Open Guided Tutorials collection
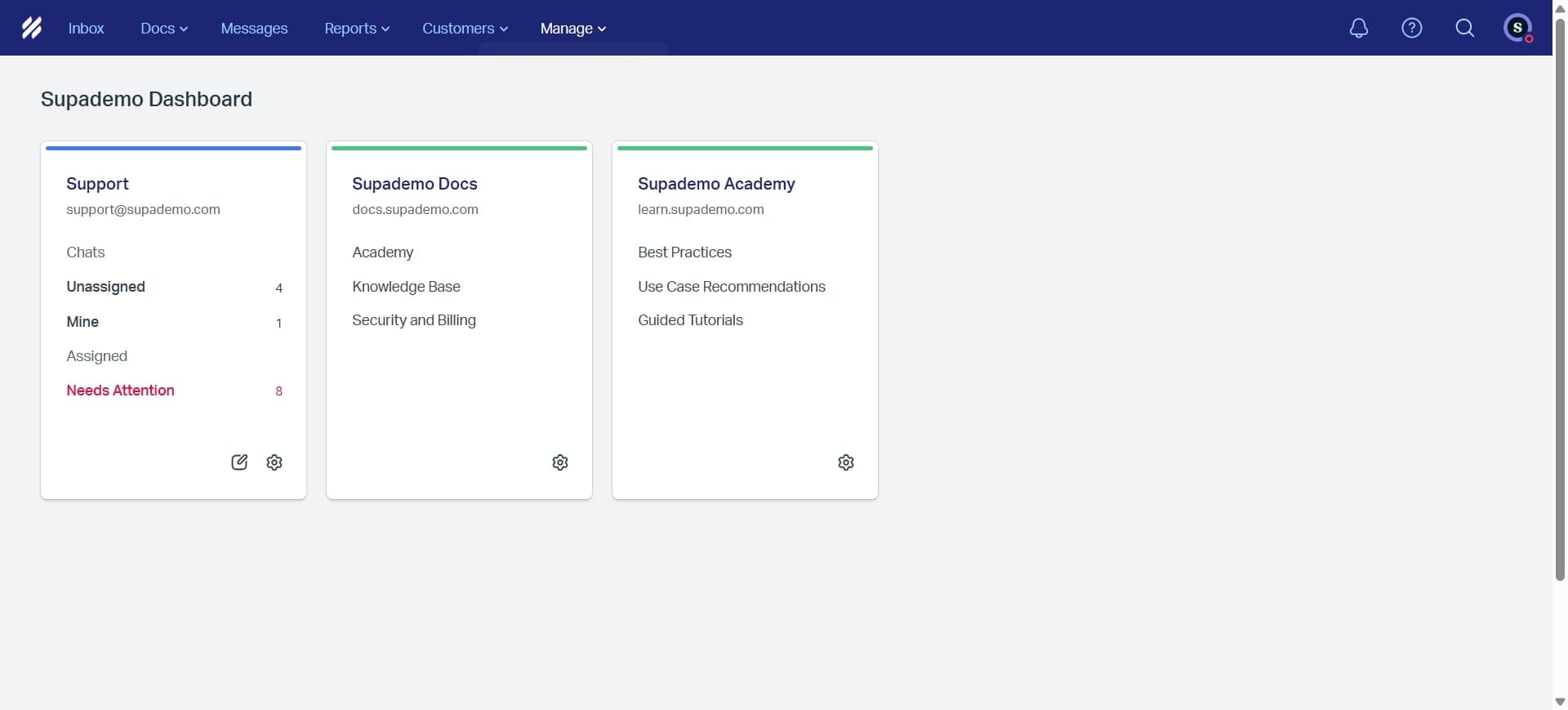Viewport: 1568px width, 710px height. pos(690,320)
